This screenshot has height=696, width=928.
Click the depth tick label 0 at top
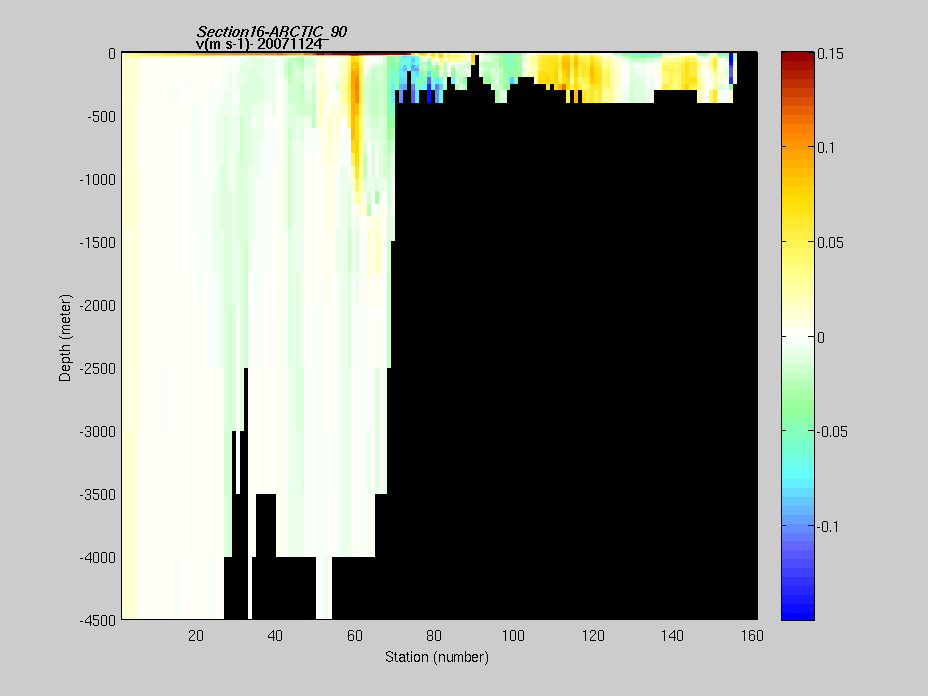coord(112,54)
